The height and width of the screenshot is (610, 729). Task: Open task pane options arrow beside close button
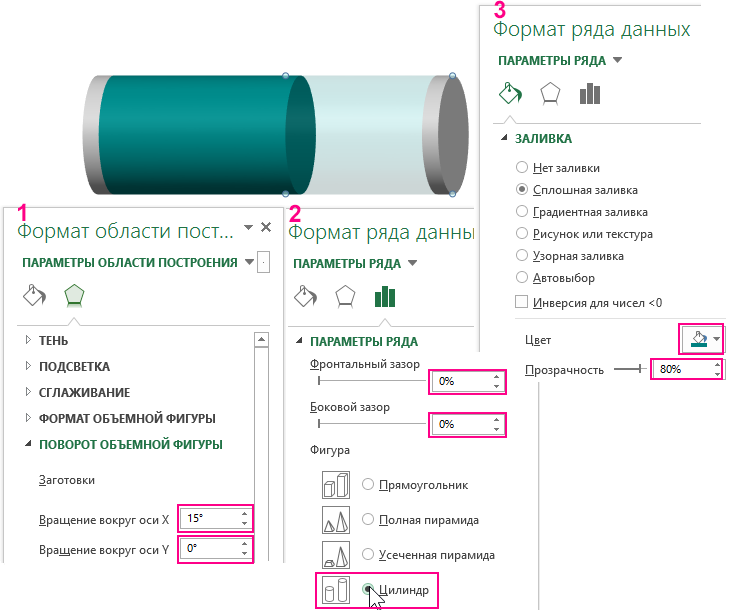click(x=249, y=227)
